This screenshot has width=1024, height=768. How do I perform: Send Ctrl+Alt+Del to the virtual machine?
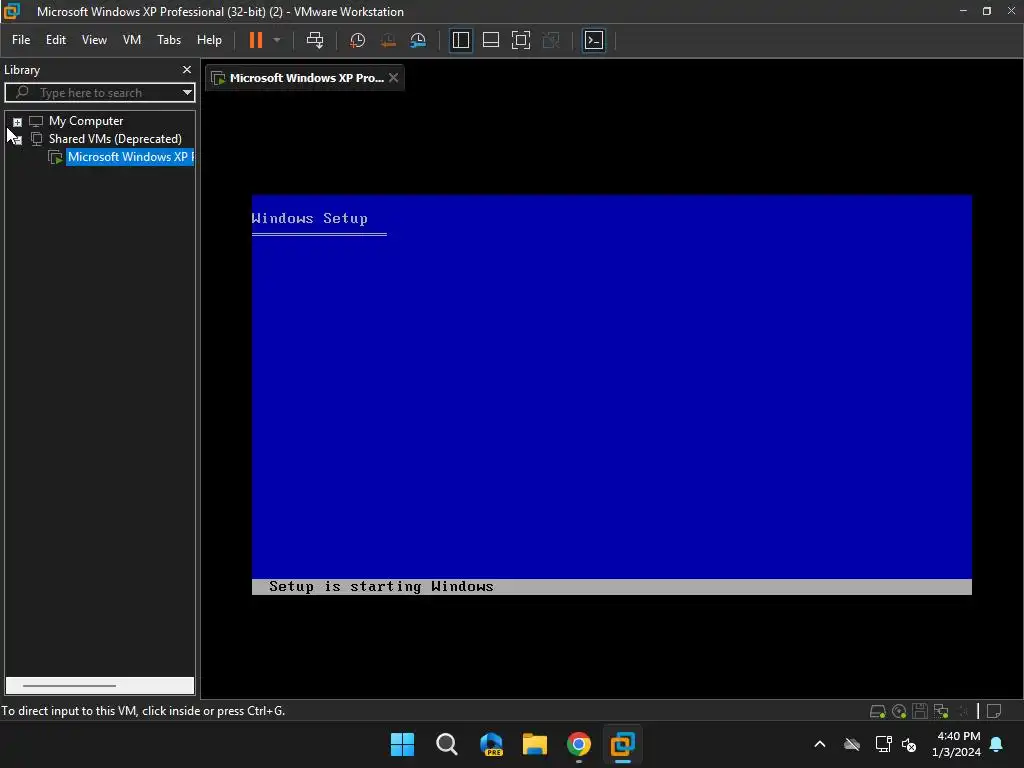point(315,40)
